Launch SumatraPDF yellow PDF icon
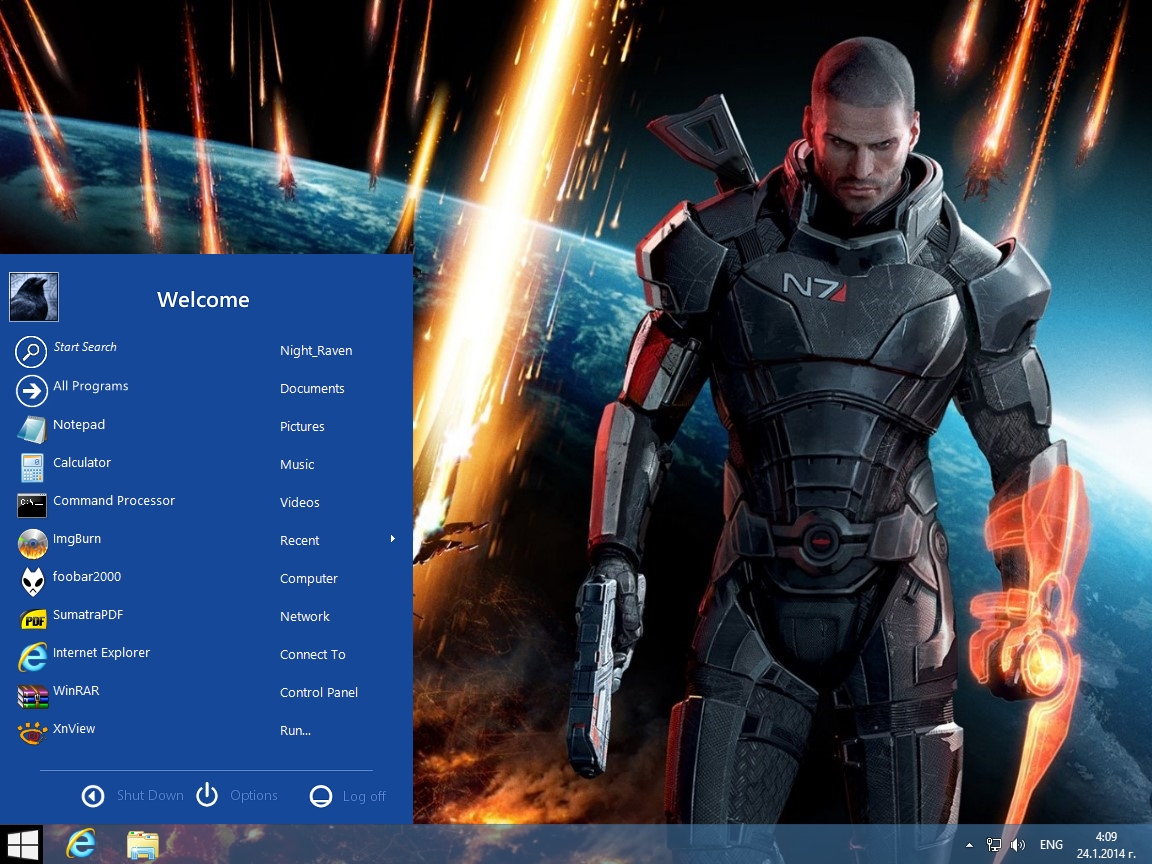 33,620
